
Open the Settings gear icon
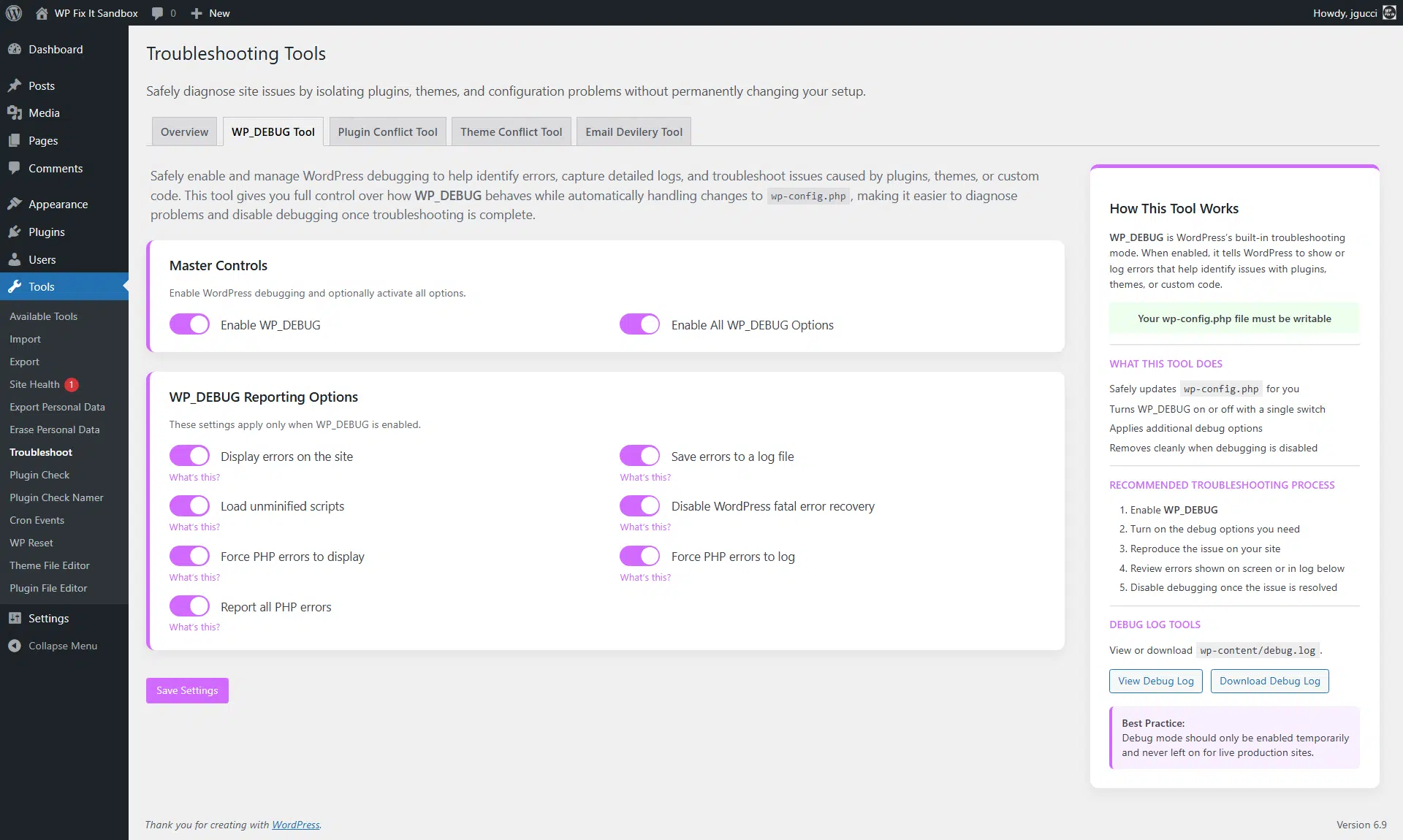(x=16, y=618)
